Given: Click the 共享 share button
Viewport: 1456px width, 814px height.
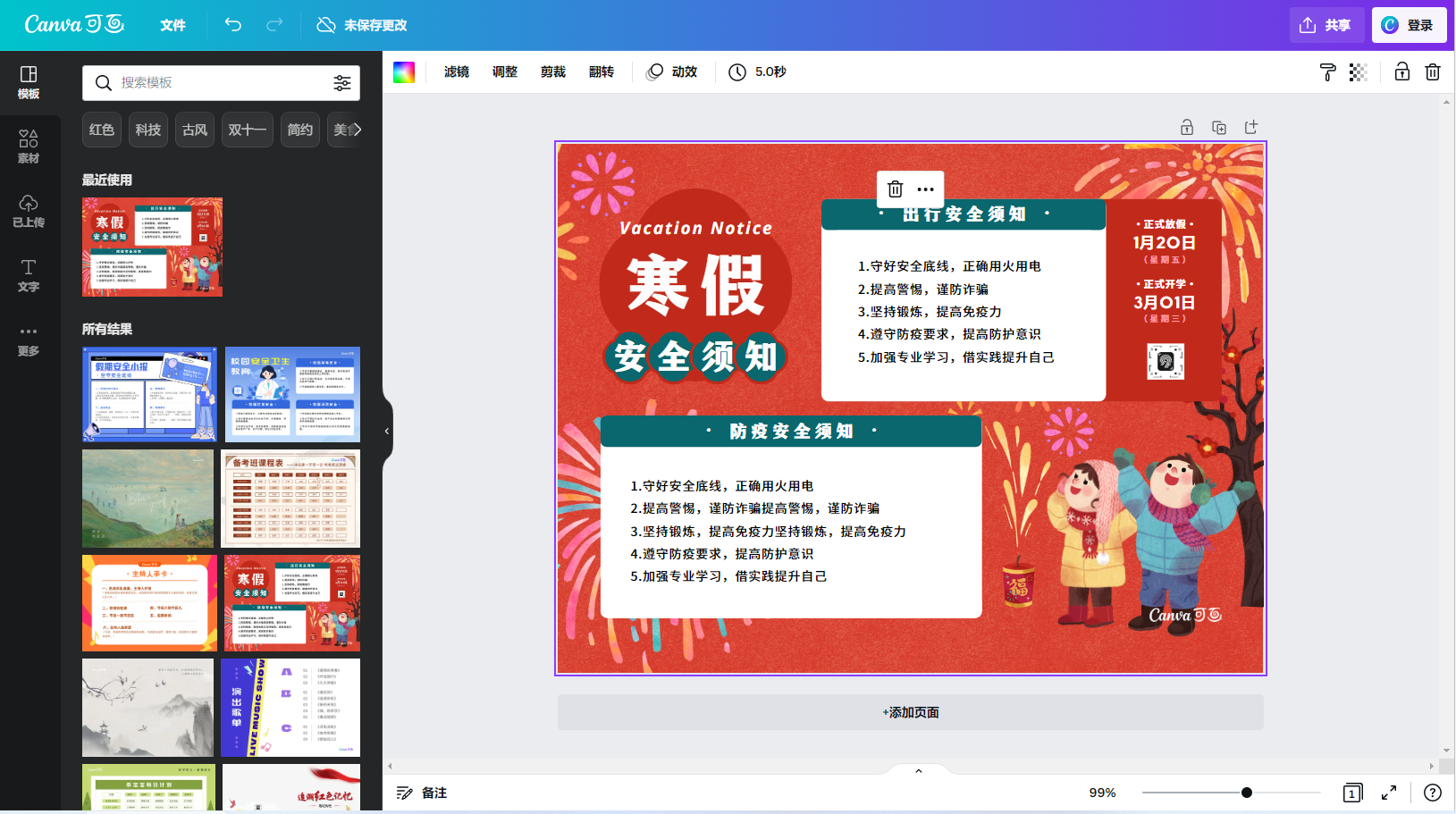Looking at the screenshot, I should (1326, 25).
